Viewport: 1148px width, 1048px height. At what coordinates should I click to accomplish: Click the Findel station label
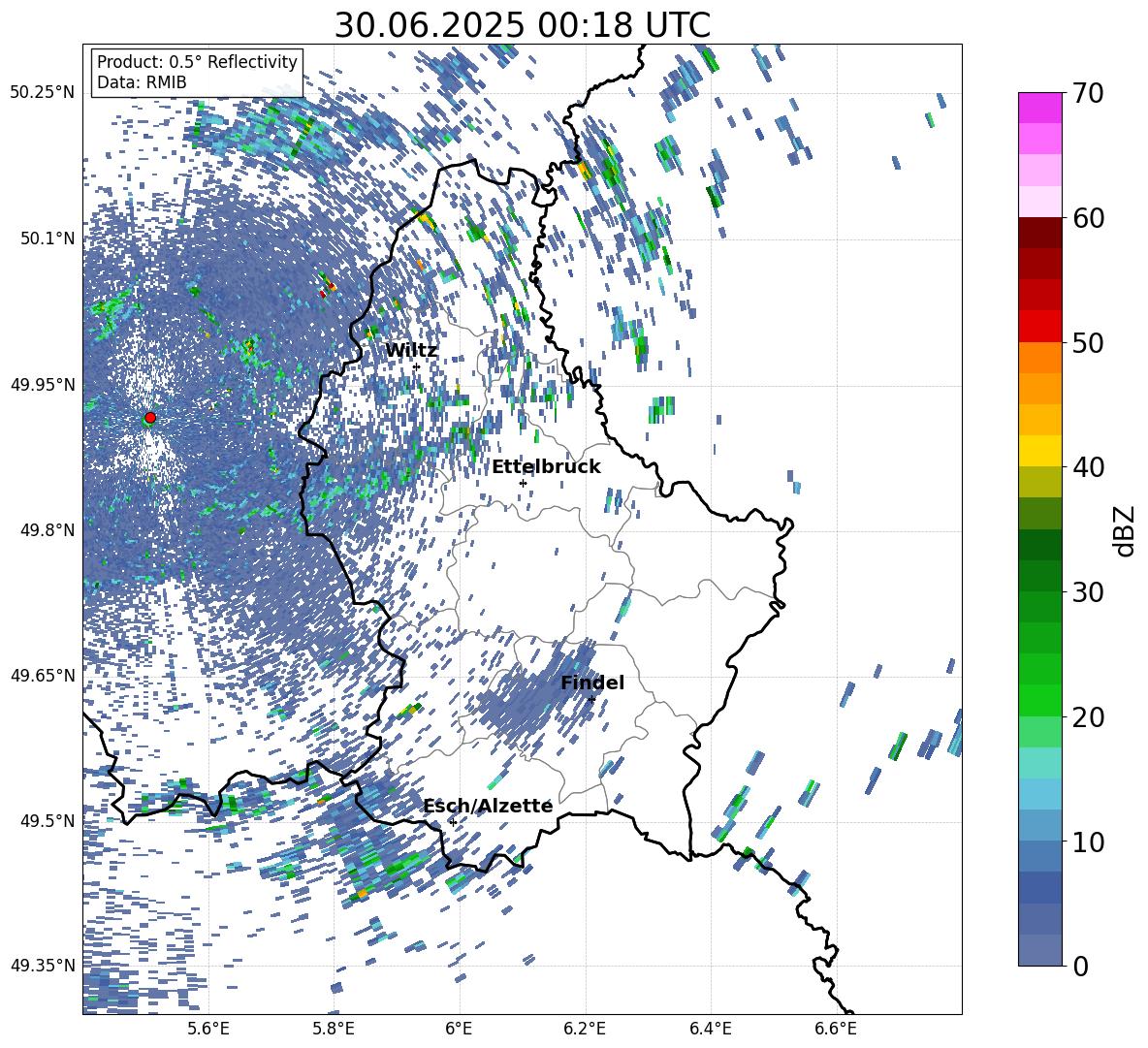[592, 683]
